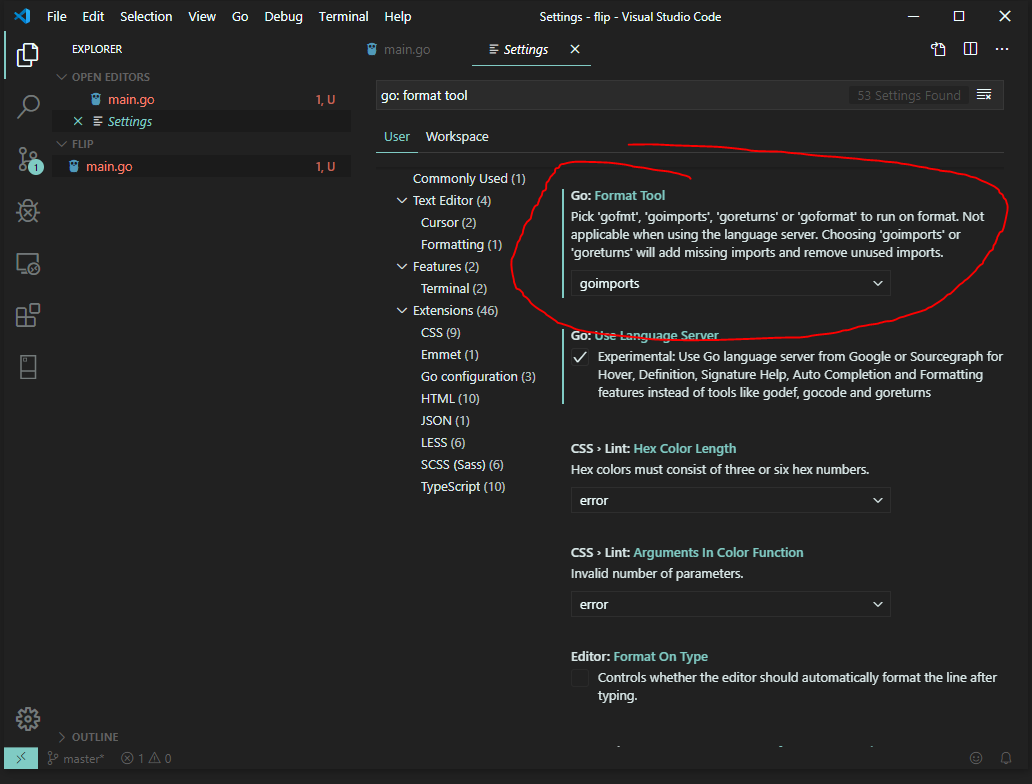Viewport: 1032px width, 784px height.
Task: Collapse the FLIP folder section
Action: (62, 144)
